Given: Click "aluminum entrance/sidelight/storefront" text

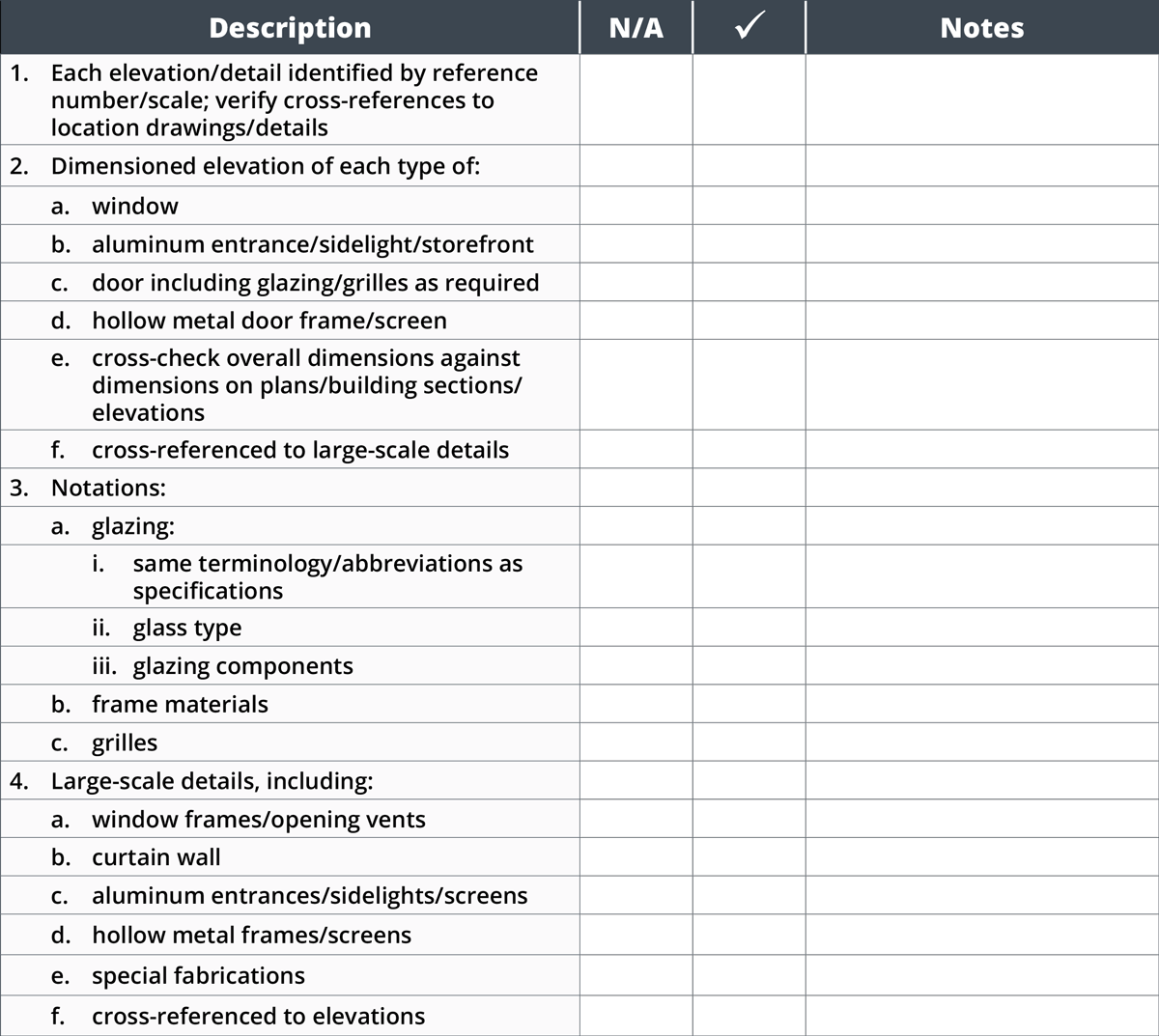Looking at the screenshot, I should point(313,244).
